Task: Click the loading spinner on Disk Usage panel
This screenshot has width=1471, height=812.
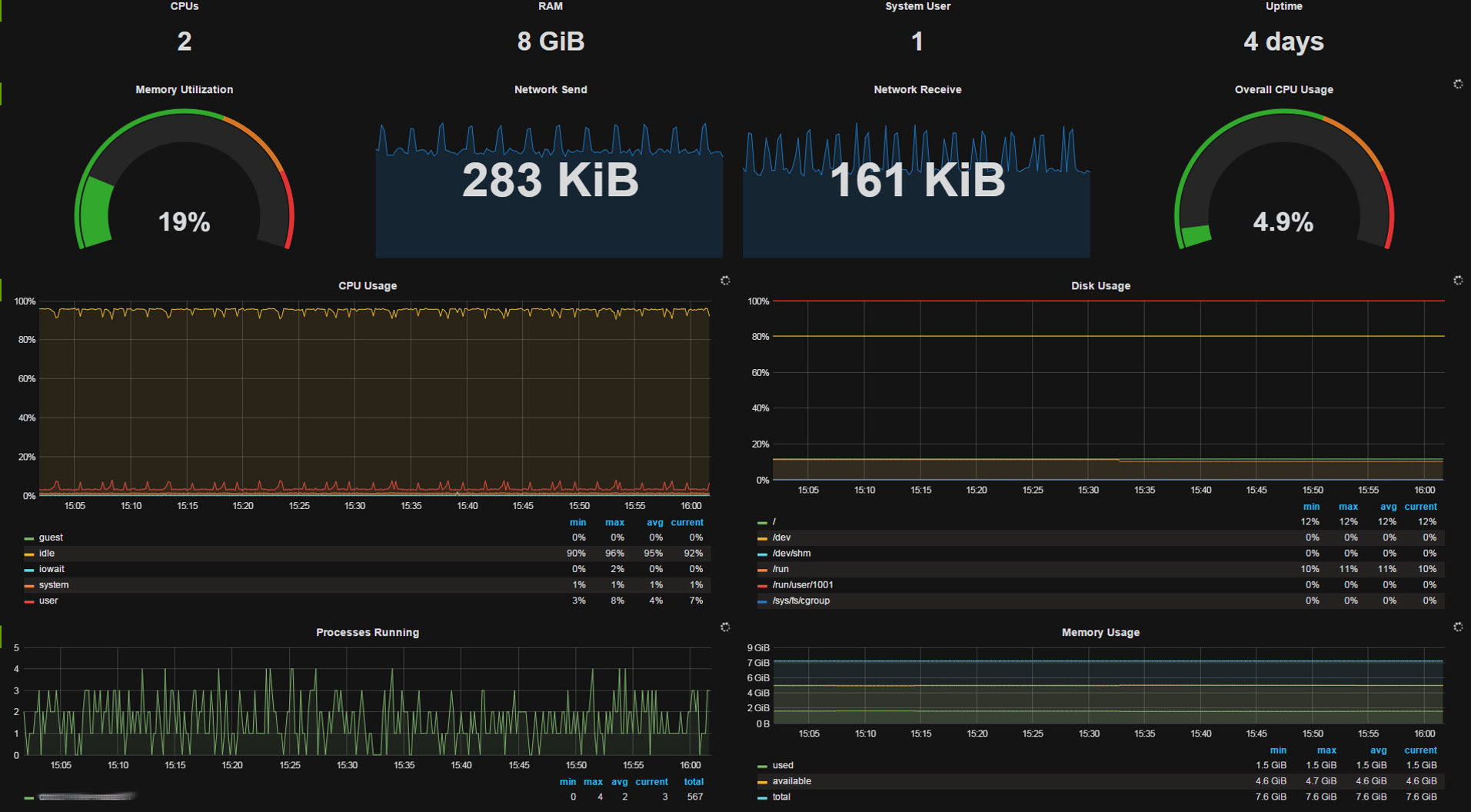Action: click(1458, 281)
